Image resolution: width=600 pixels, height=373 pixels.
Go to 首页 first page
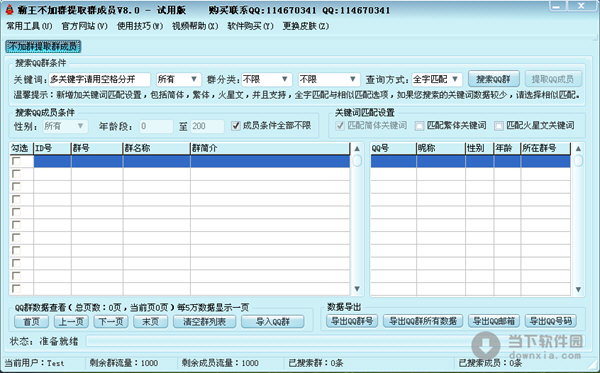(31, 322)
